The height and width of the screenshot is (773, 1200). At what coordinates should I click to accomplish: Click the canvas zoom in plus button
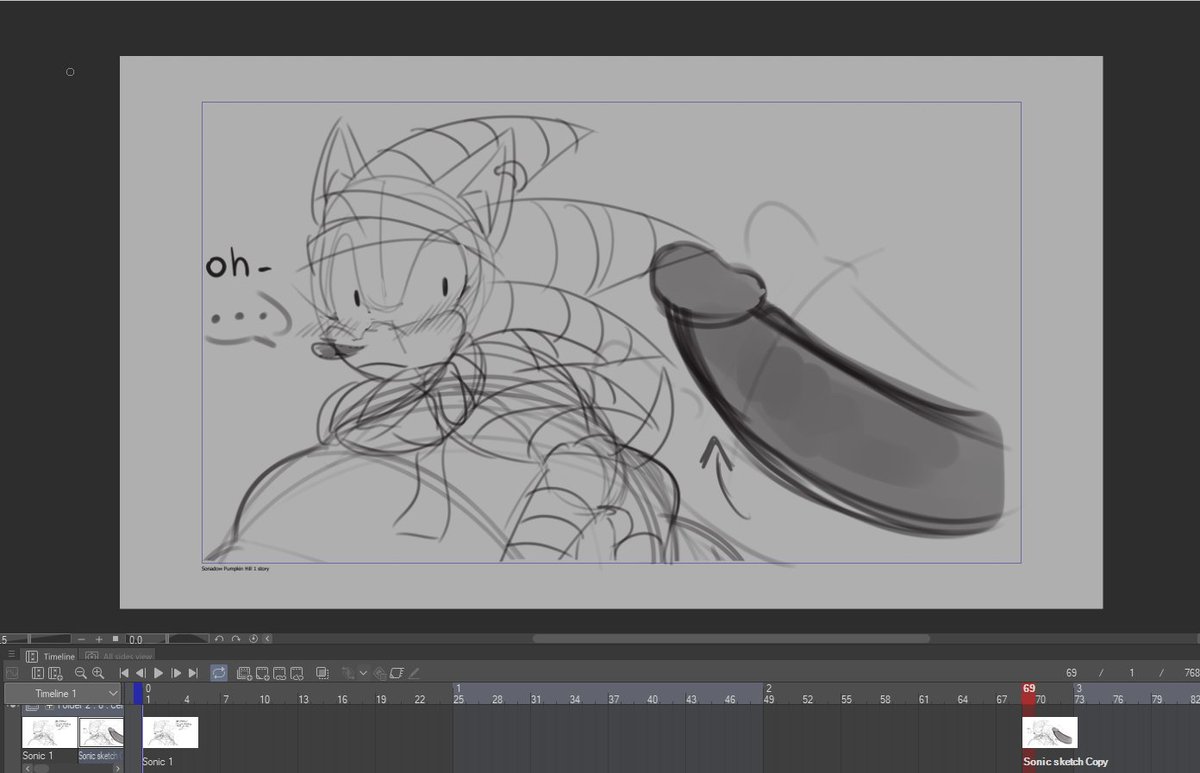coord(99,639)
